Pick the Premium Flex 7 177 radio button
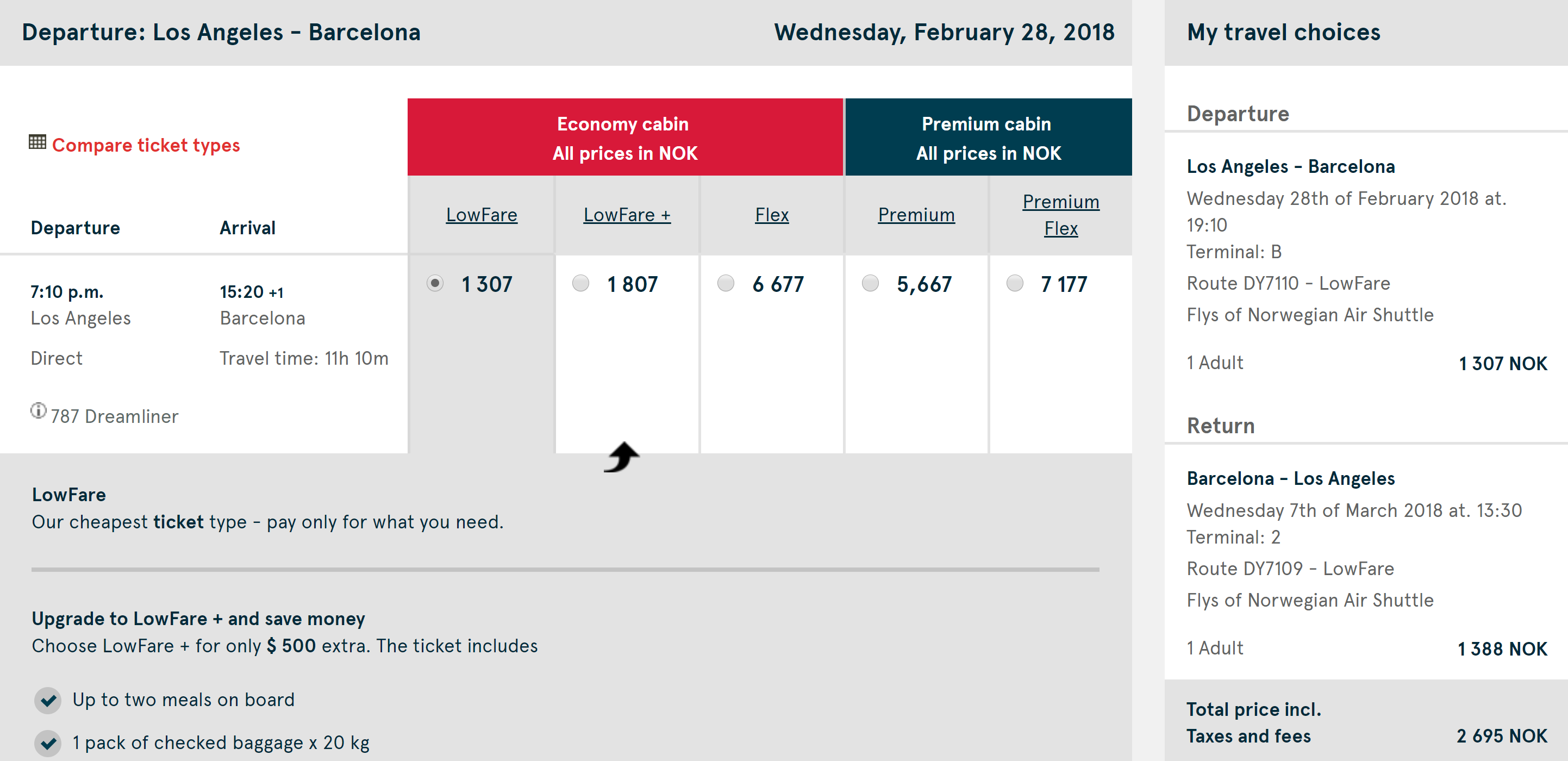 click(x=1015, y=284)
